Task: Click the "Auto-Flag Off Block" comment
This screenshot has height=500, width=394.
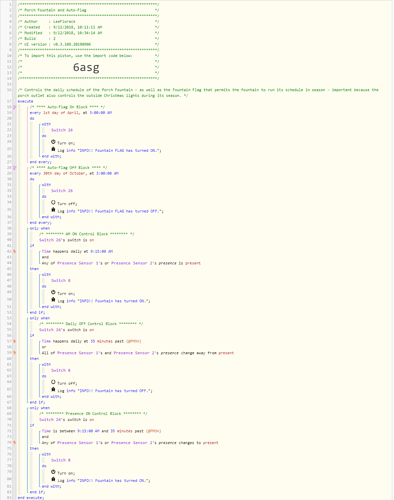Action: (x=68, y=168)
